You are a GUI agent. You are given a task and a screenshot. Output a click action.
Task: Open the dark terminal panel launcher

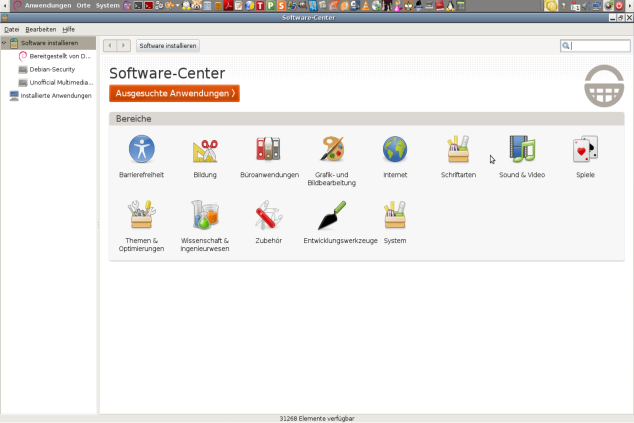click(138, 6)
